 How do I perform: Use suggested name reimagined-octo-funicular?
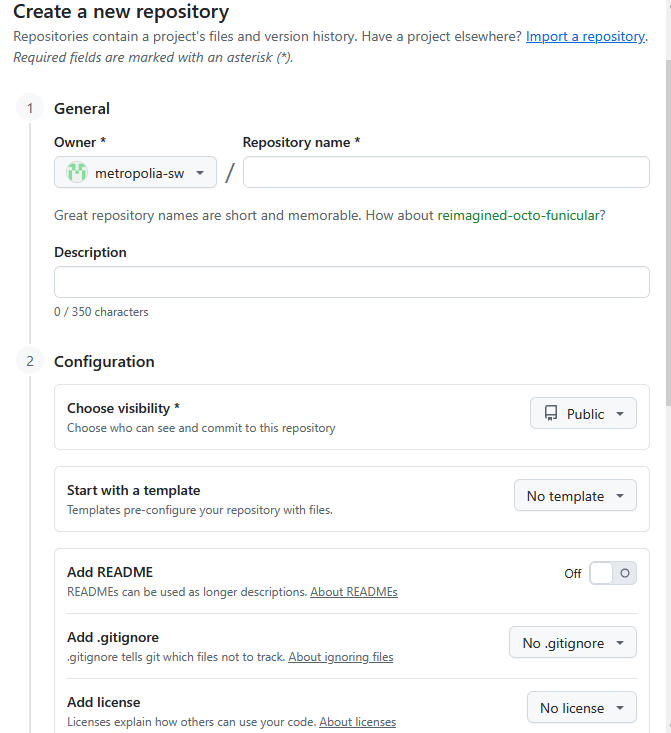(x=521, y=215)
